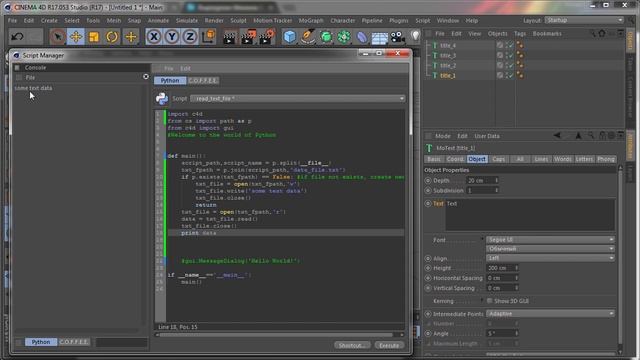The width and height of the screenshot is (640, 360).
Task: Open the MoGraph menu
Action: (311, 20)
